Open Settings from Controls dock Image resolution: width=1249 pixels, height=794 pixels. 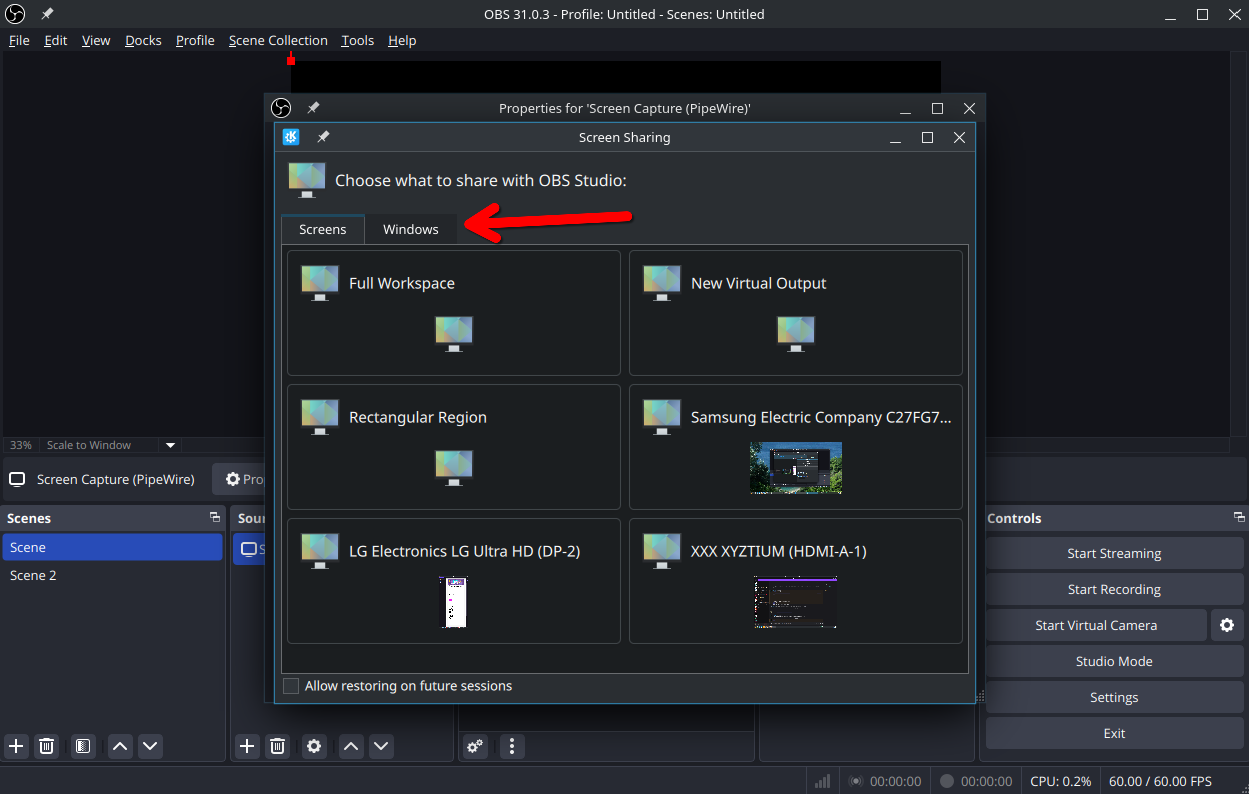click(1114, 697)
